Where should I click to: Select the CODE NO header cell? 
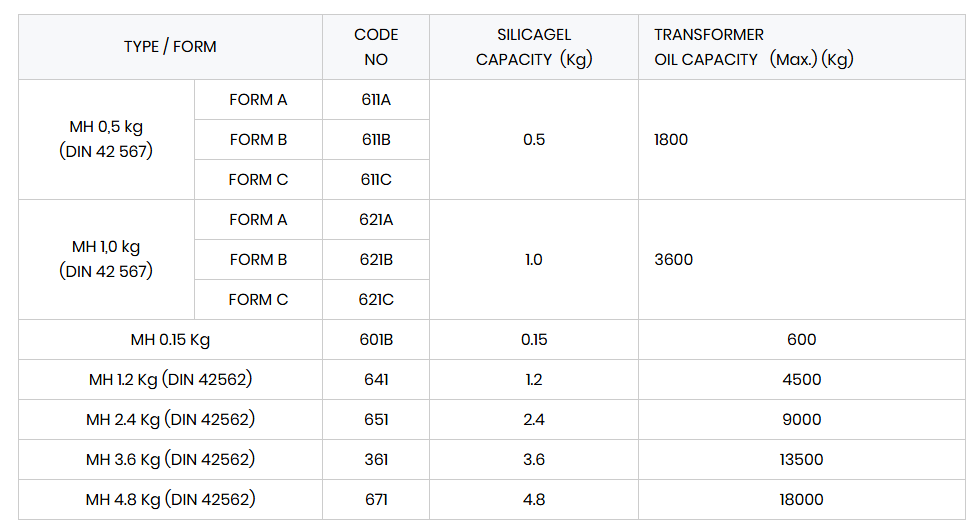(376, 47)
